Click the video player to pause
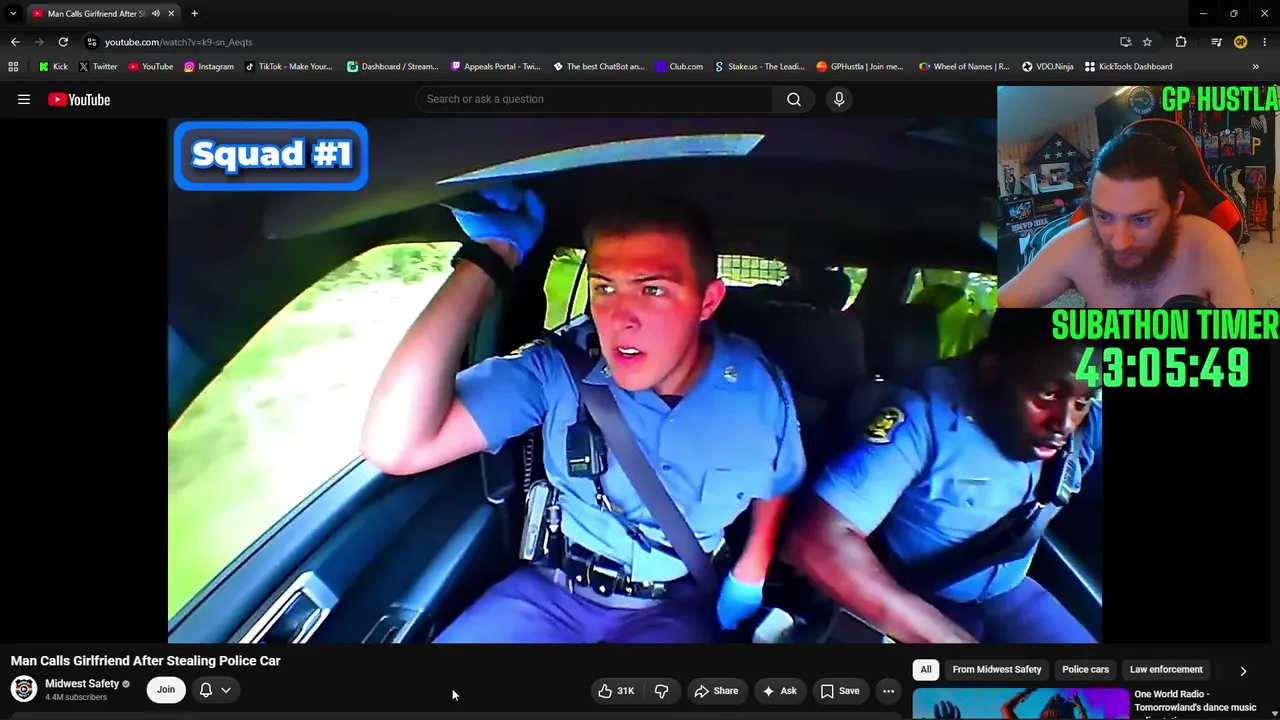1280x720 pixels. coord(635,380)
